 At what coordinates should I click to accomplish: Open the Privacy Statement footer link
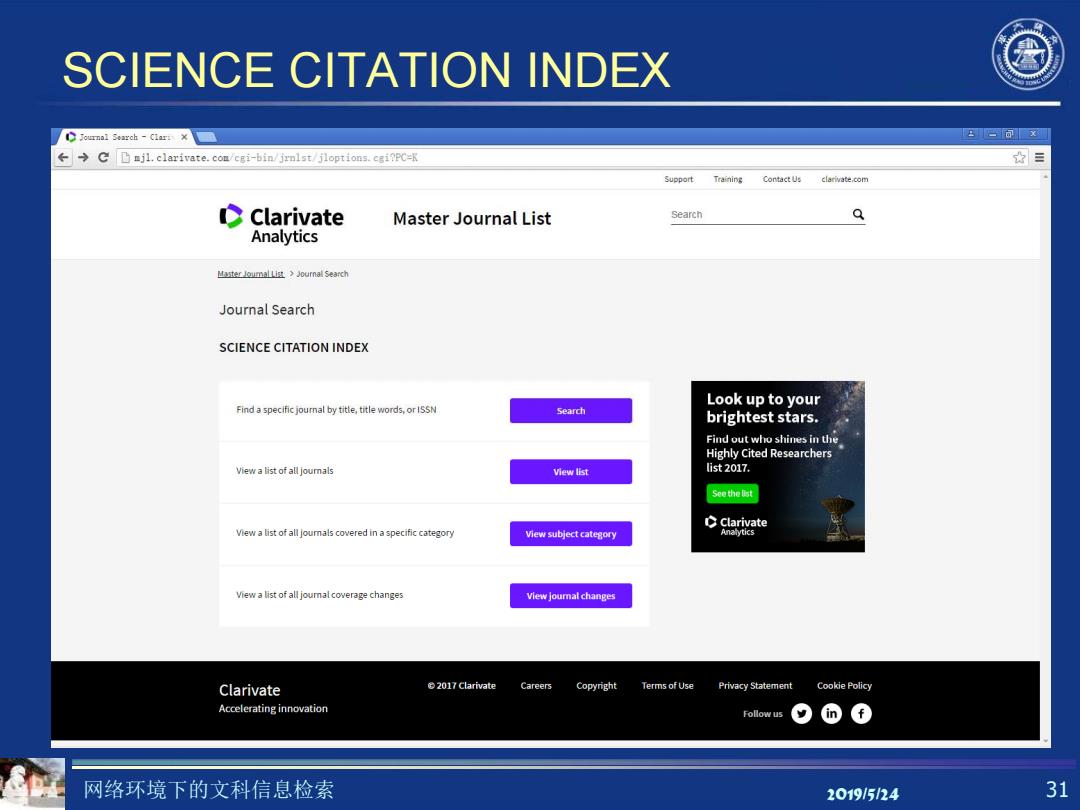[x=755, y=685]
